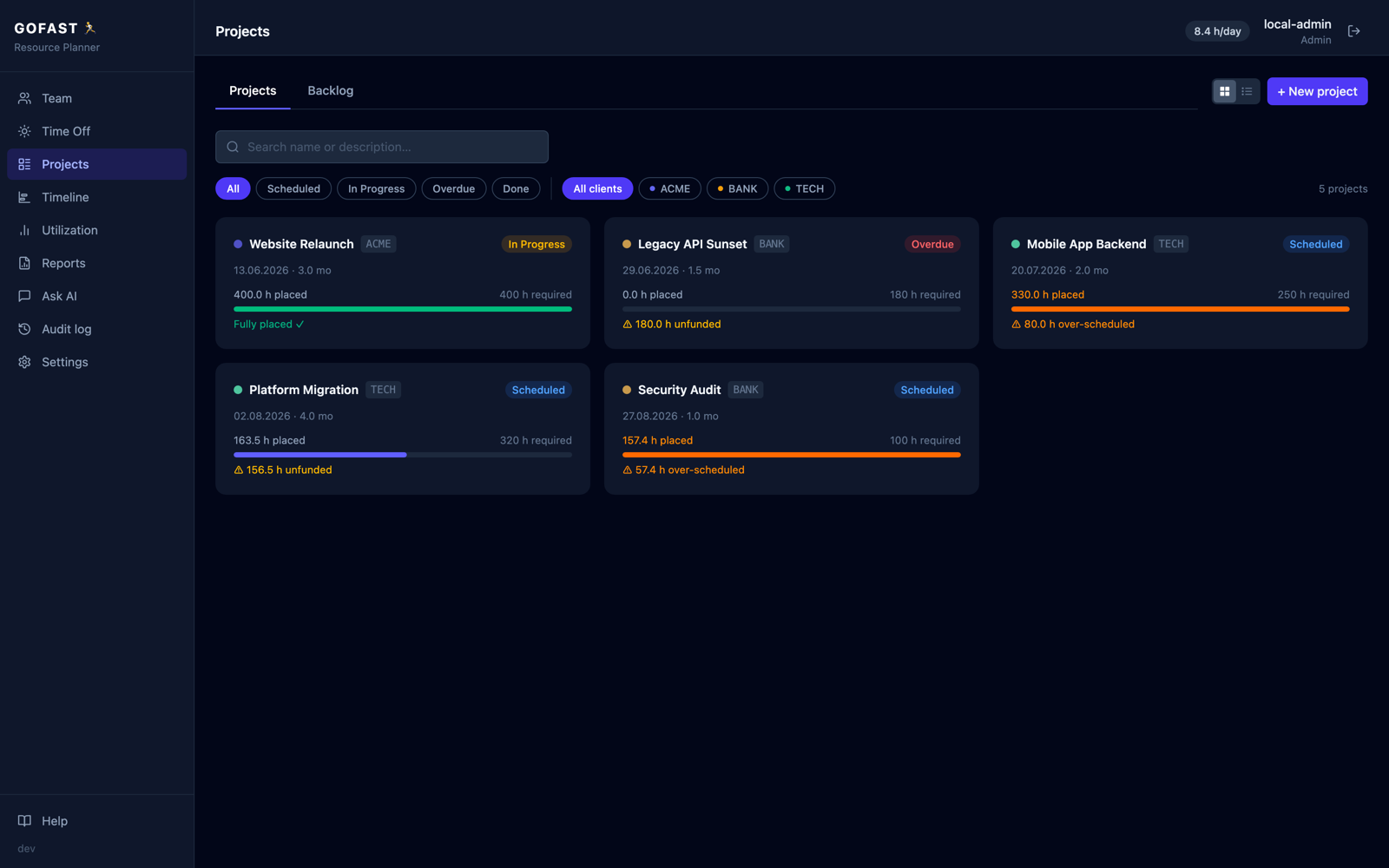Open Audit log page
This screenshot has height=868, width=1389.
[96, 329]
